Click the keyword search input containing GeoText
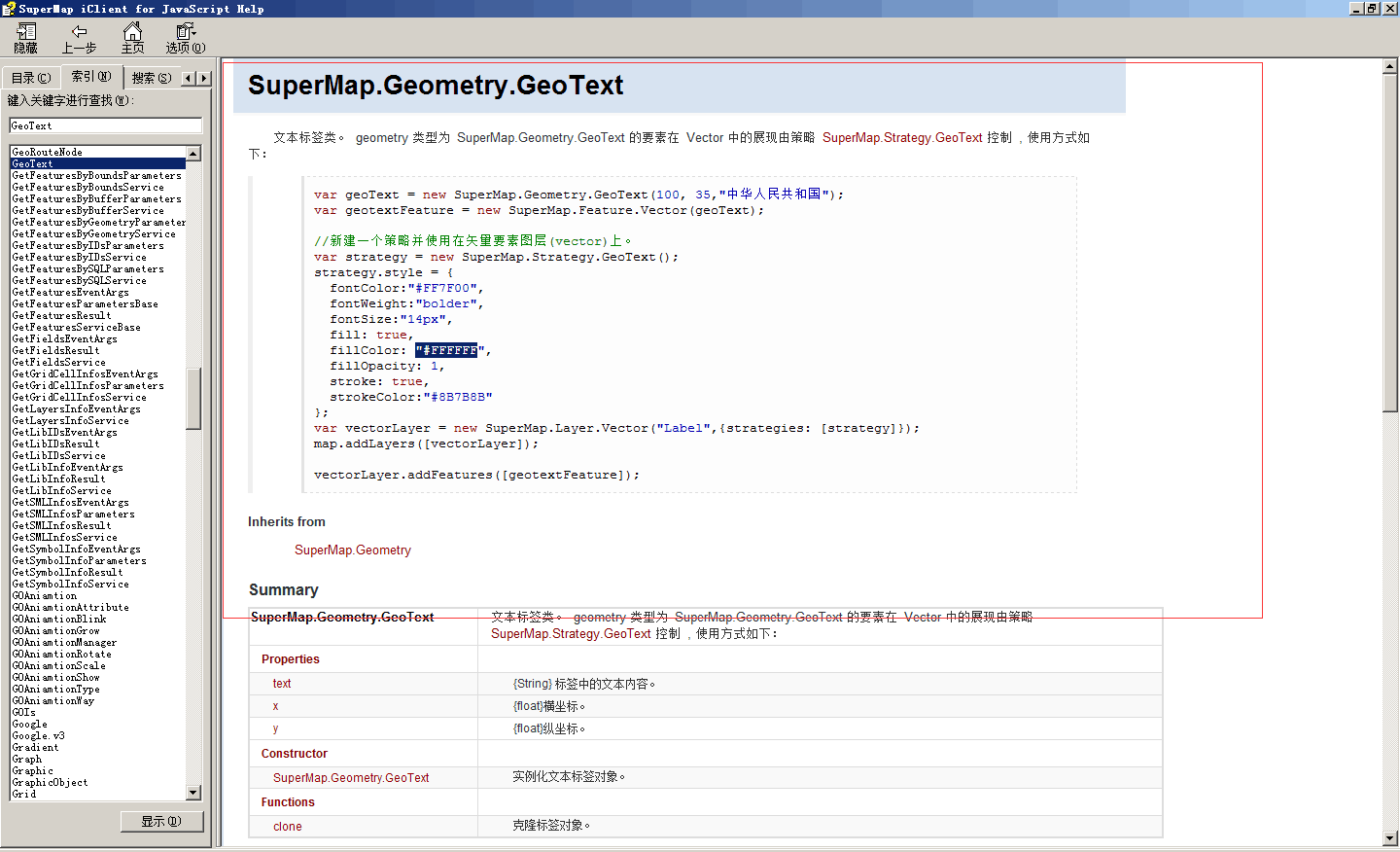The width and height of the screenshot is (1400, 852). [105, 125]
